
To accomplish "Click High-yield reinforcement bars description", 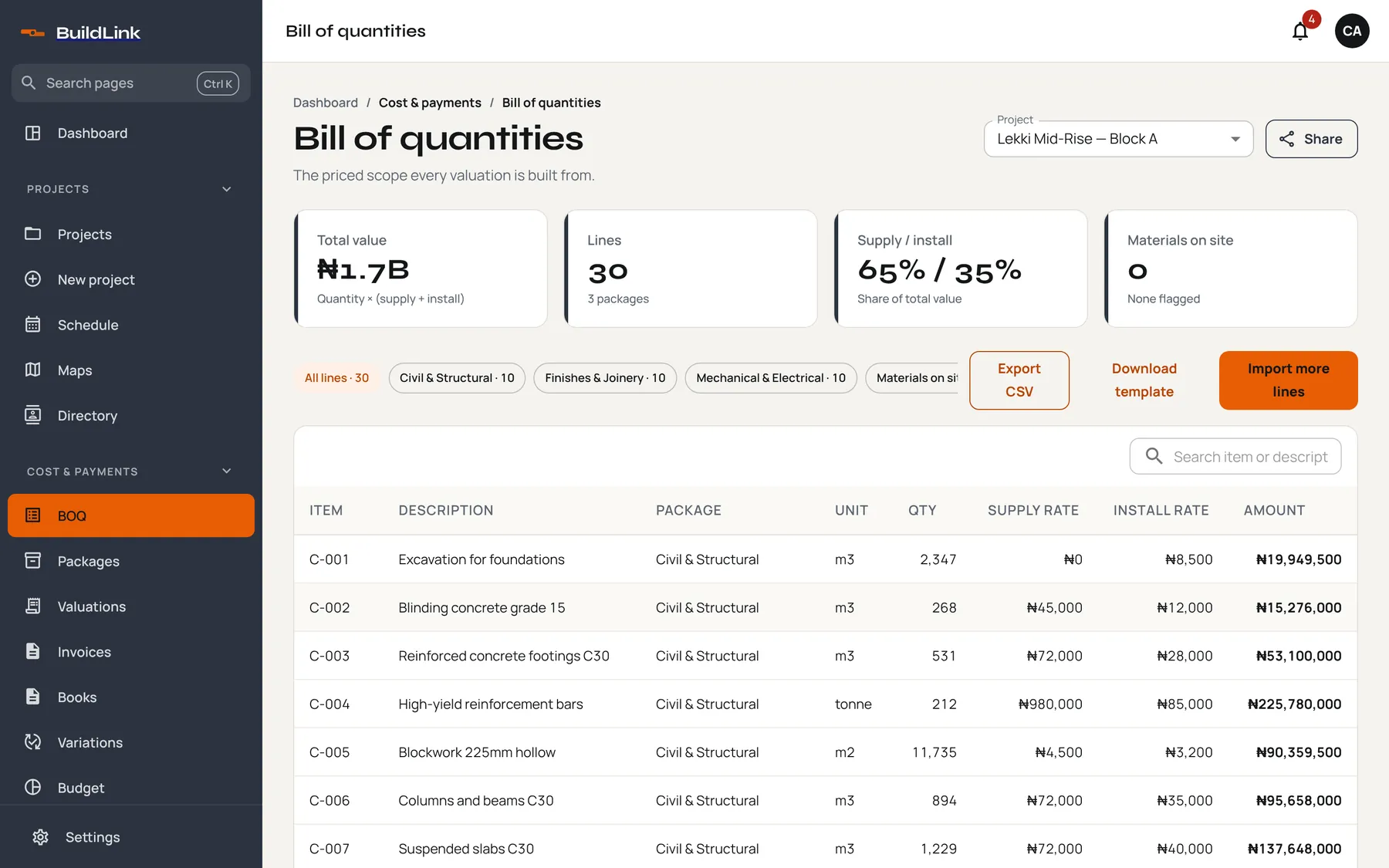I will tap(491, 704).
